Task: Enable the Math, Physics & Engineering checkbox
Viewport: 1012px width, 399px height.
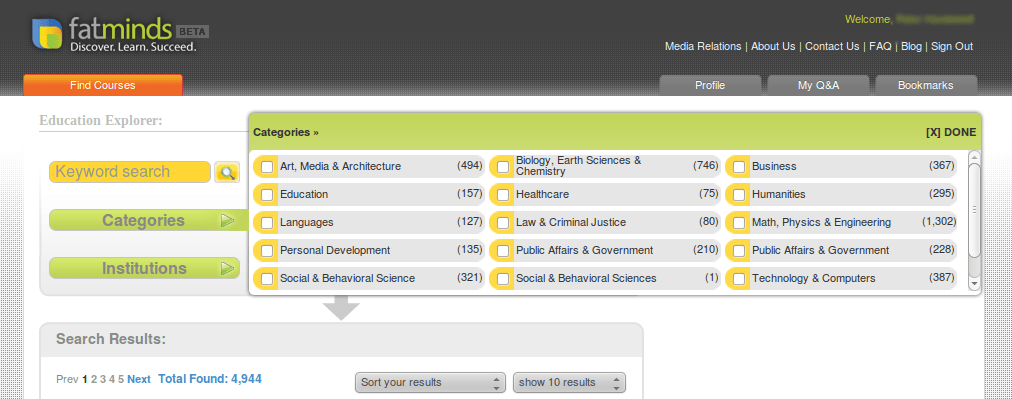Action: [x=739, y=223]
